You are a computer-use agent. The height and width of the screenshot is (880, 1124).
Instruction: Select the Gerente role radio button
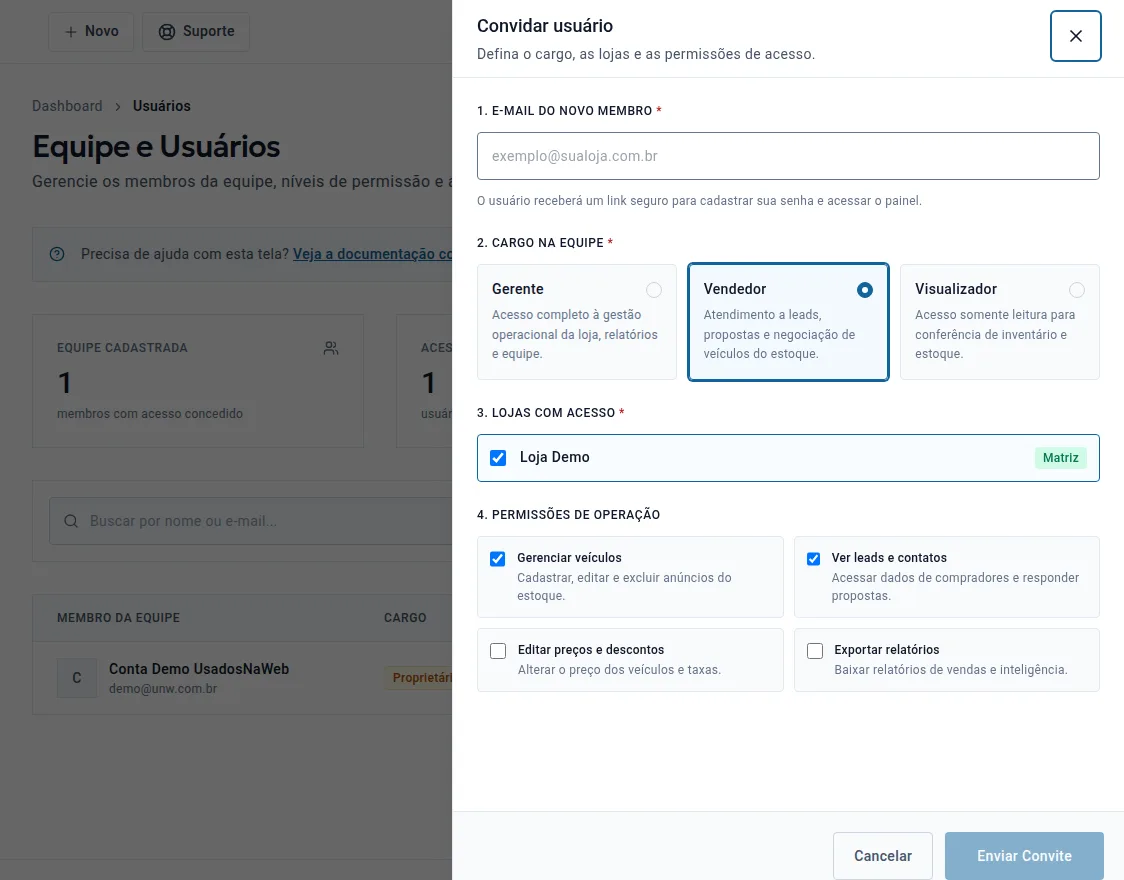click(654, 290)
